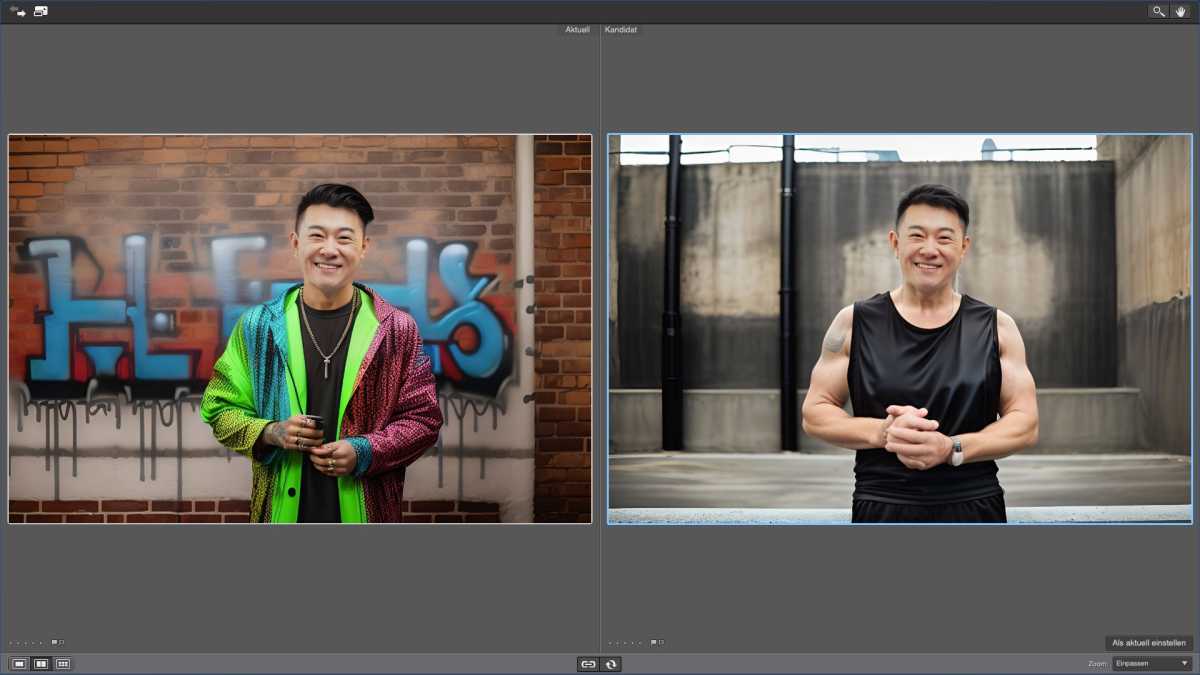The height and width of the screenshot is (675, 1200).
Task: Select the magnifier zoom tool
Action: click(x=1158, y=11)
